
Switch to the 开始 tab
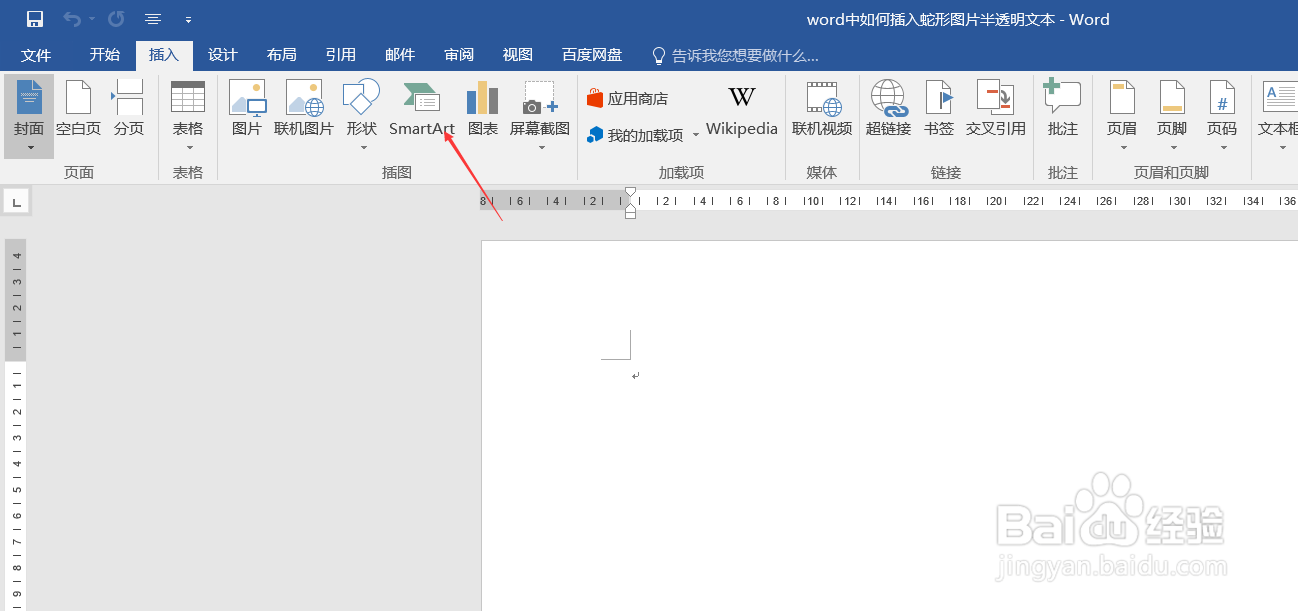point(104,55)
